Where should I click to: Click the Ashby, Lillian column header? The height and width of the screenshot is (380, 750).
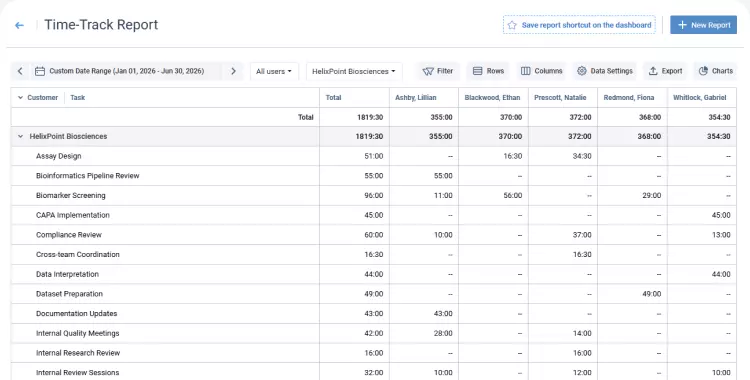(x=416, y=98)
